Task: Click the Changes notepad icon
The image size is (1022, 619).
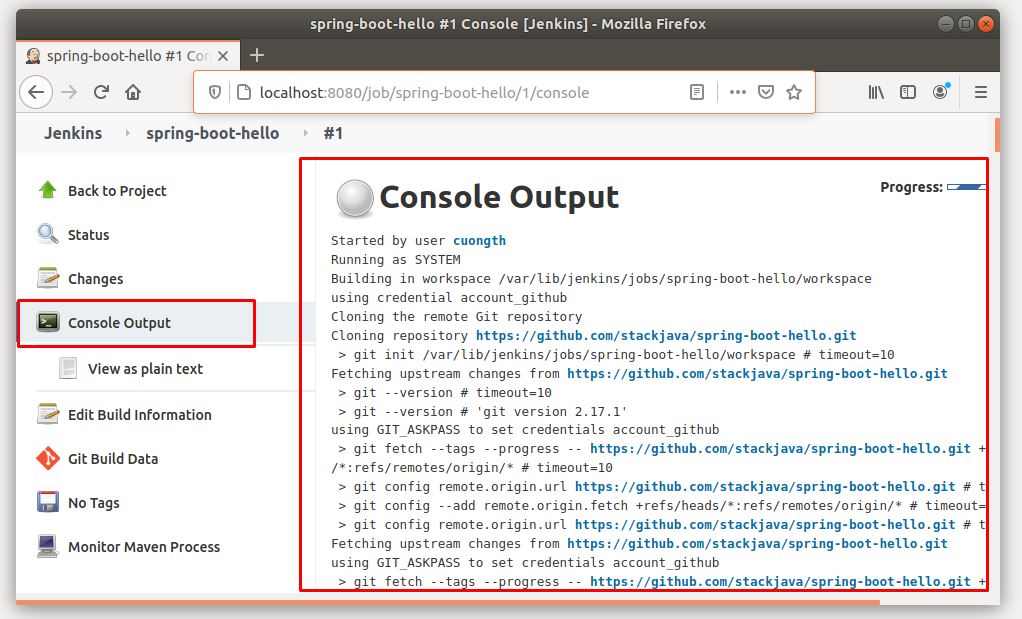Action: tap(48, 278)
